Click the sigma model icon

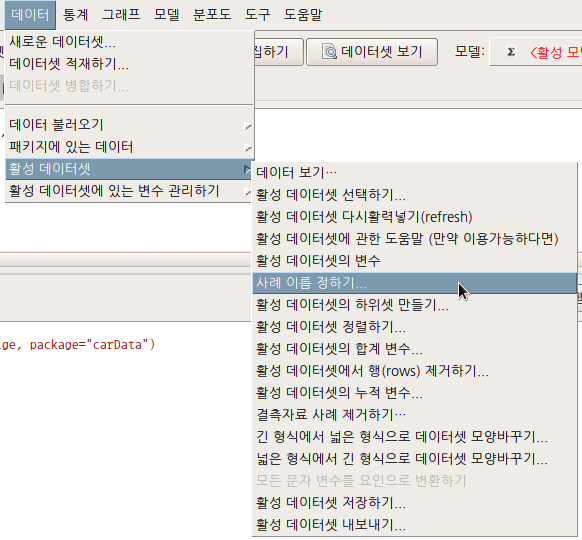[x=511, y=52]
